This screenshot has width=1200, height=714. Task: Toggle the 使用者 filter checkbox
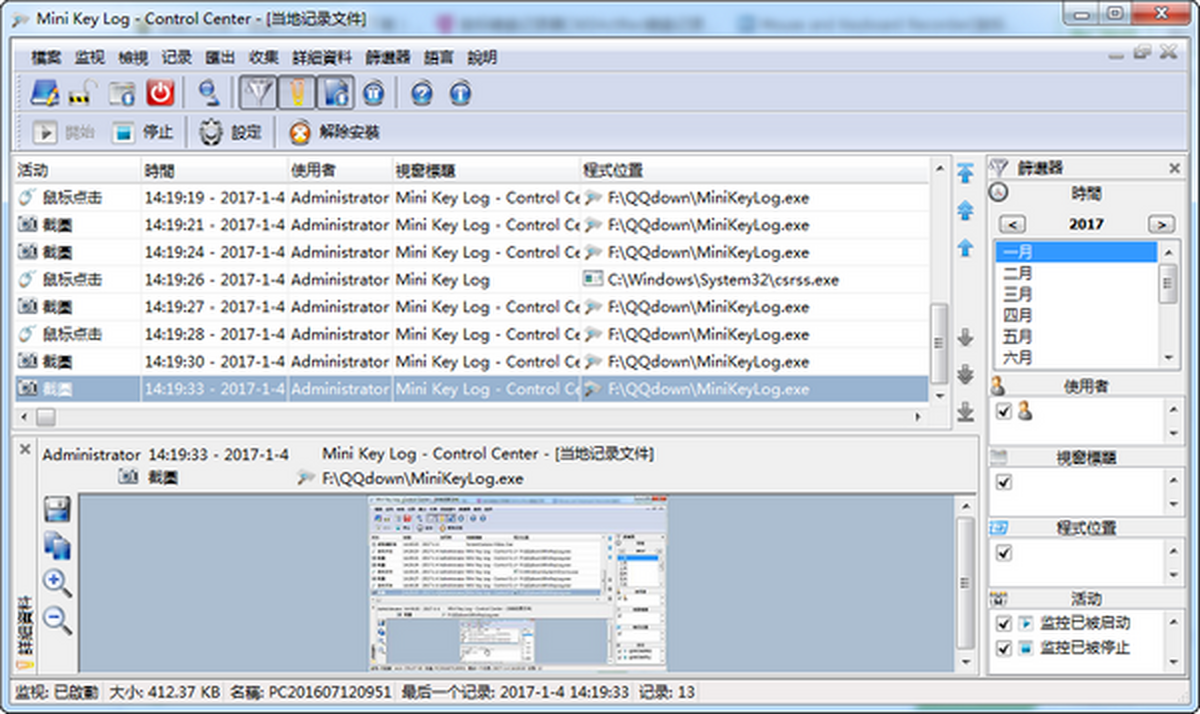[1005, 411]
